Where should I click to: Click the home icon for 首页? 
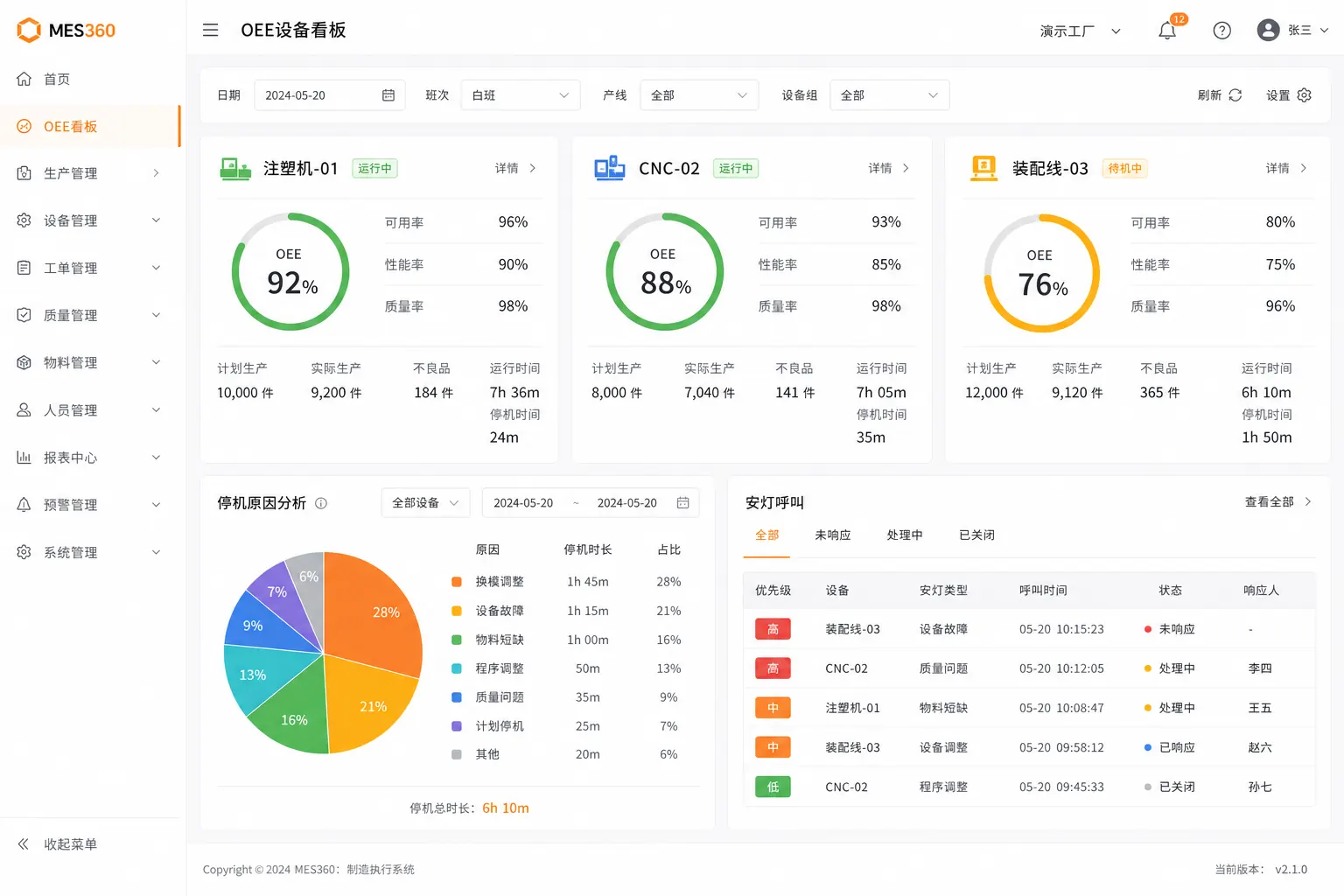[24, 79]
